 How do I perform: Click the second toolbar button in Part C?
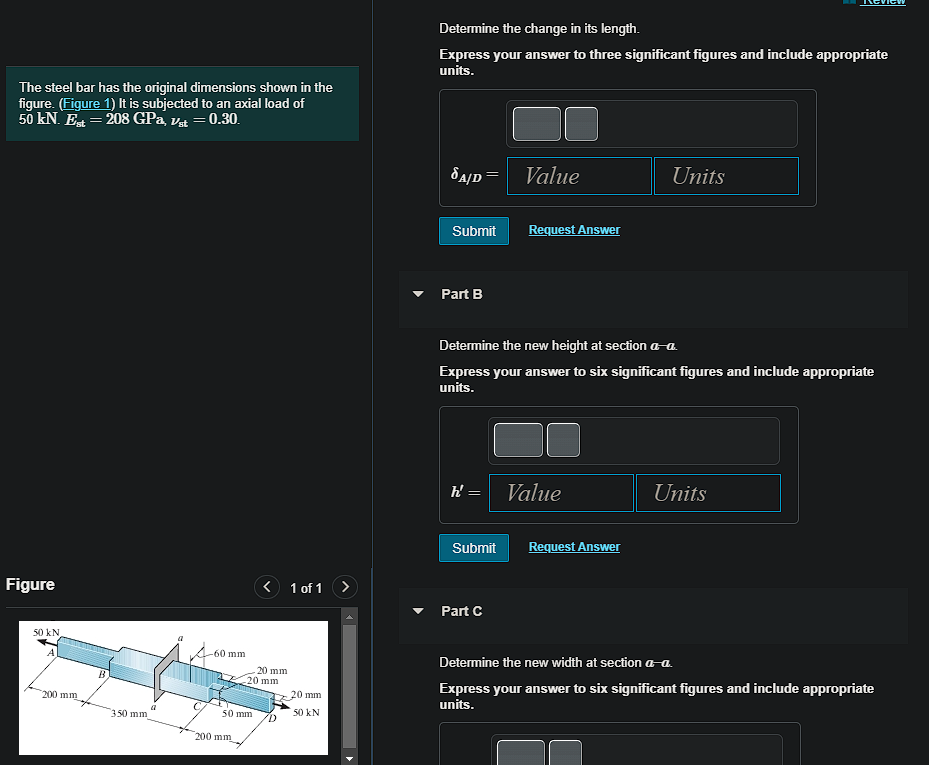click(x=565, y=753)
